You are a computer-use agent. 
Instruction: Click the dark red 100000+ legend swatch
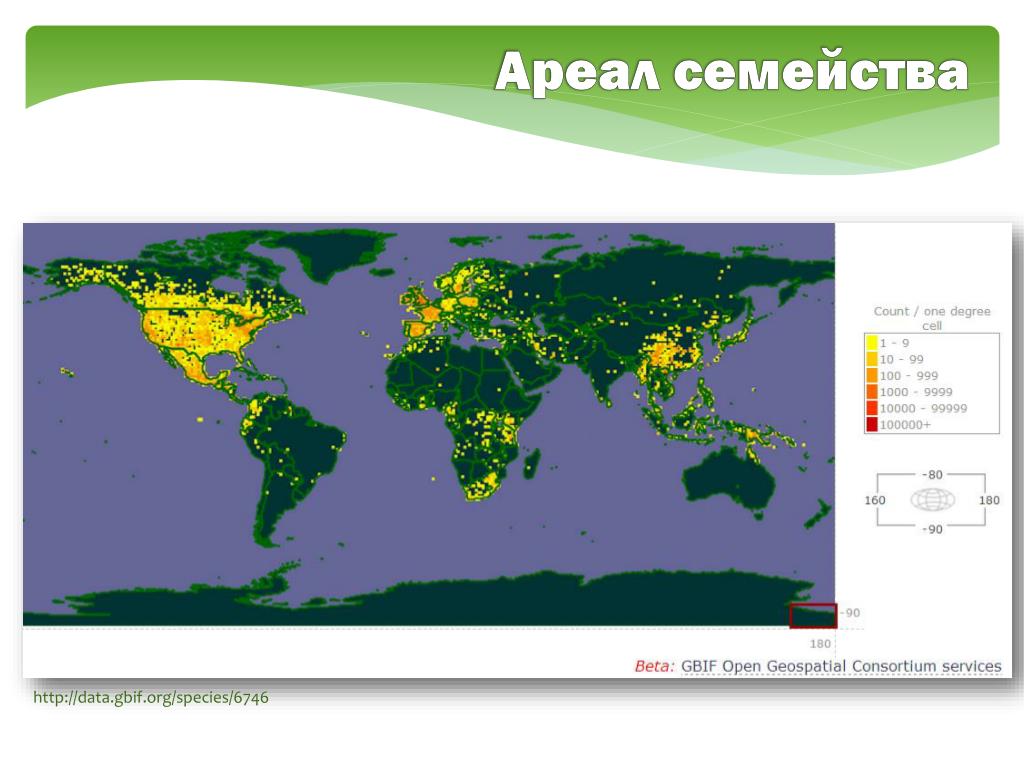point(871,424)
